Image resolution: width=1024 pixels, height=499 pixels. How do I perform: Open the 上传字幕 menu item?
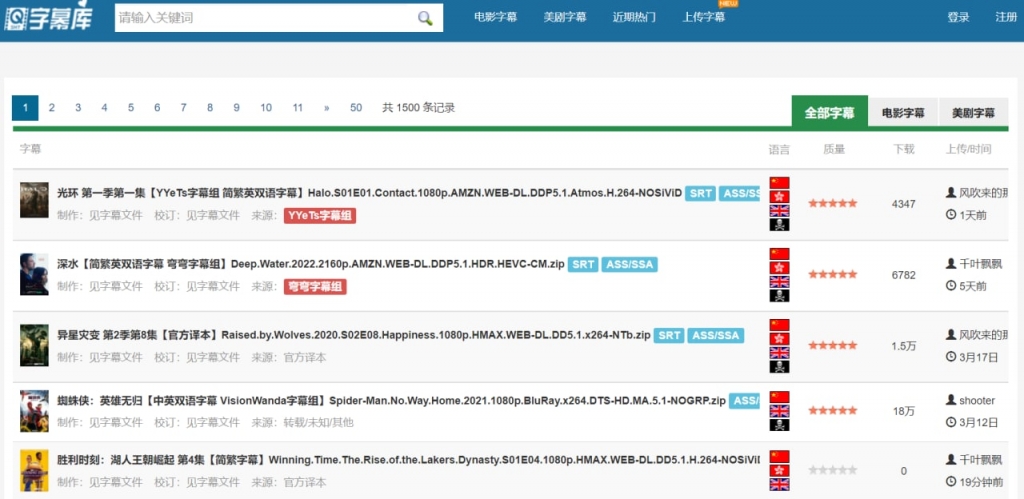point(704,18)
